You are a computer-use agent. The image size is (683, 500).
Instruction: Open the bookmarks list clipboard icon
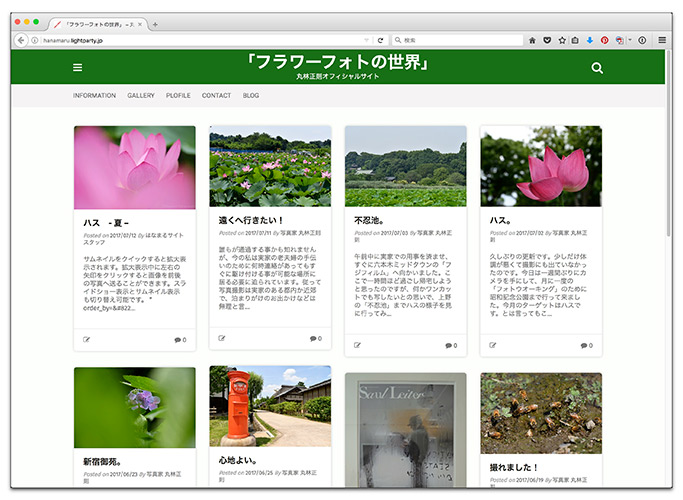click(x=575, y=41)
